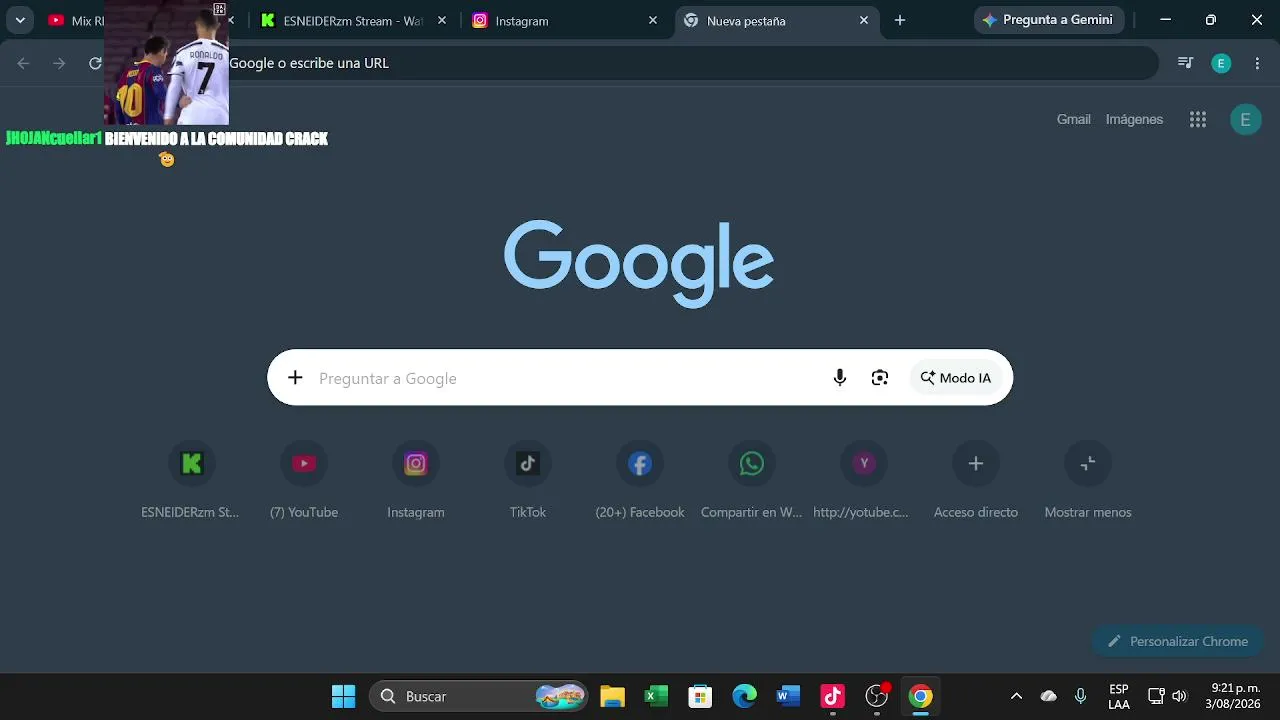Image resolution: width=1280 pixels, height=720 pixels.
Task: Open the media controls icon
Action: click(x=1186, y=63)
